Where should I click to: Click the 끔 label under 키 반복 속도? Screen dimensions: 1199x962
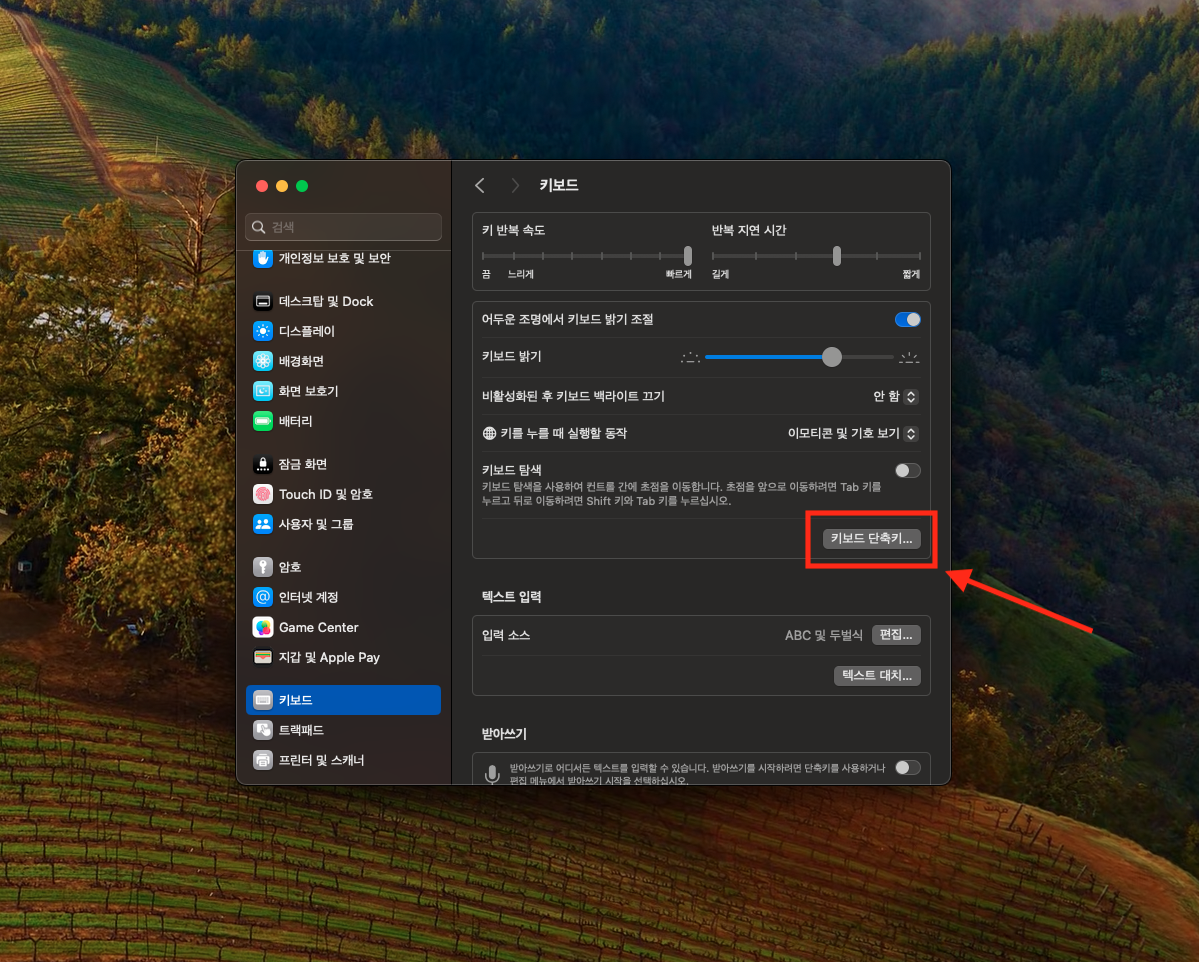click(486, 275)
